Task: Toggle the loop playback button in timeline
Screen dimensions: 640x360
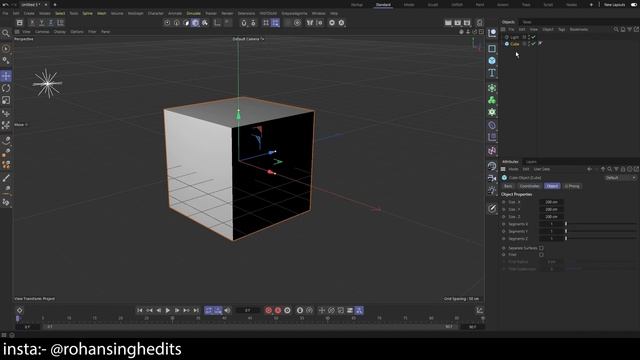Action: (x=209, y=311)
